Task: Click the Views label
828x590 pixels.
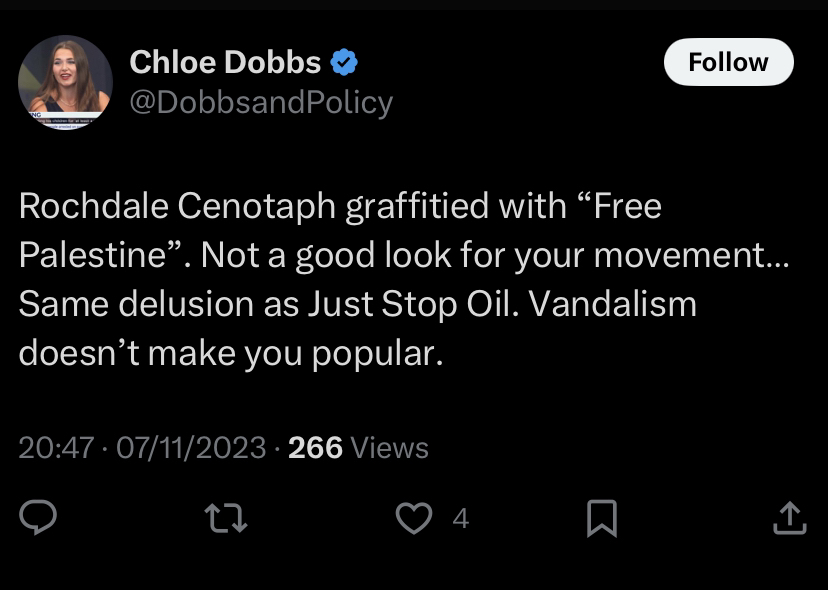Action: click(389, 448)
